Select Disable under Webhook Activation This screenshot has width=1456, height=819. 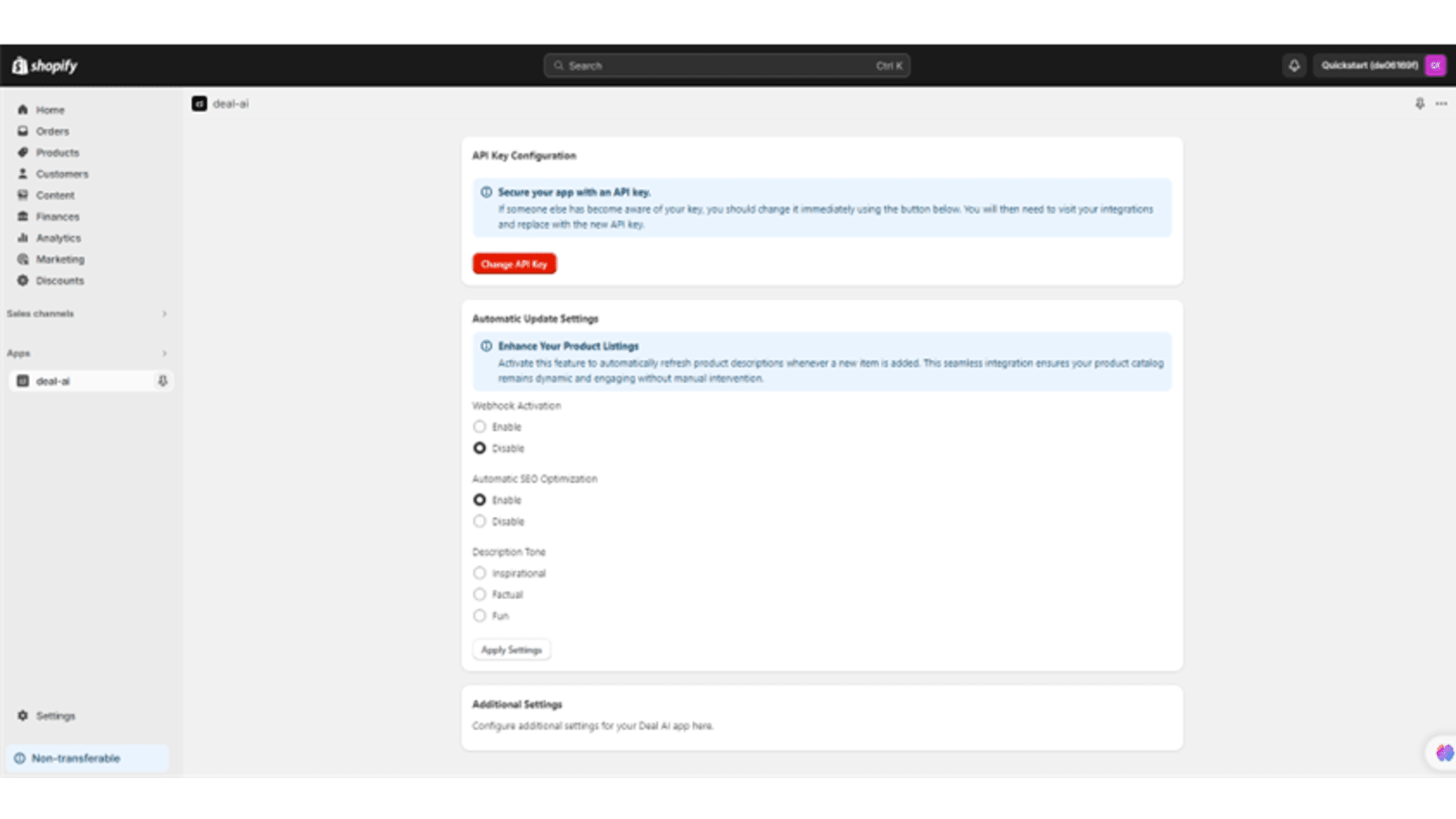tap(480, 448)
